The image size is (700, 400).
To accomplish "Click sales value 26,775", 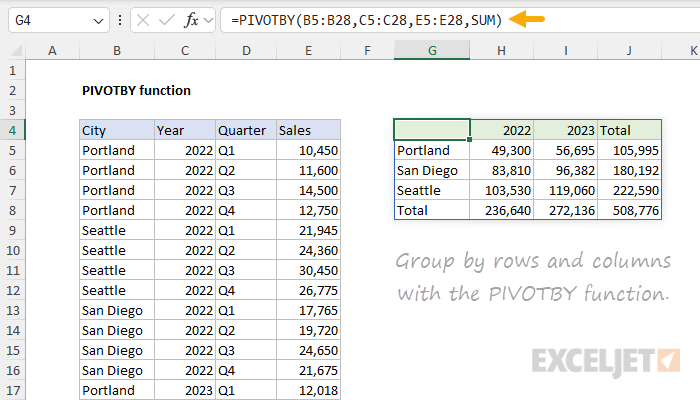I will (x=308, y=290).
